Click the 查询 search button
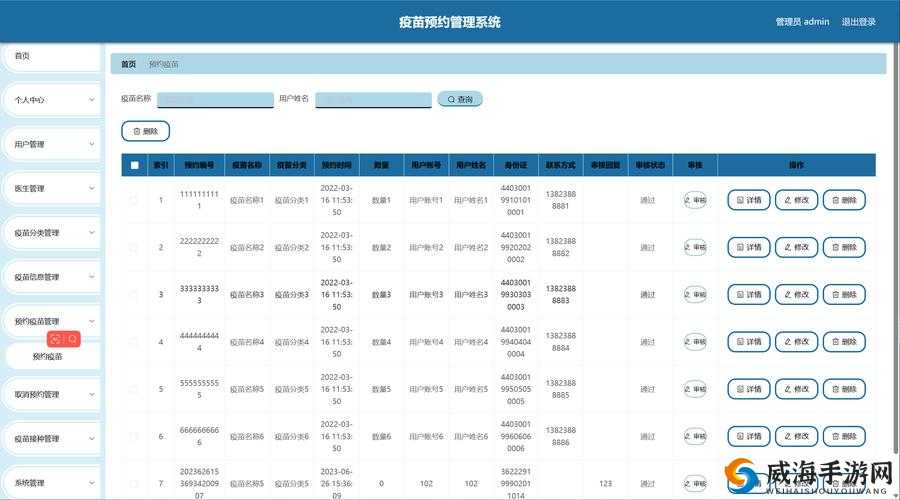 pyautogui.click(x=460, y=99)
